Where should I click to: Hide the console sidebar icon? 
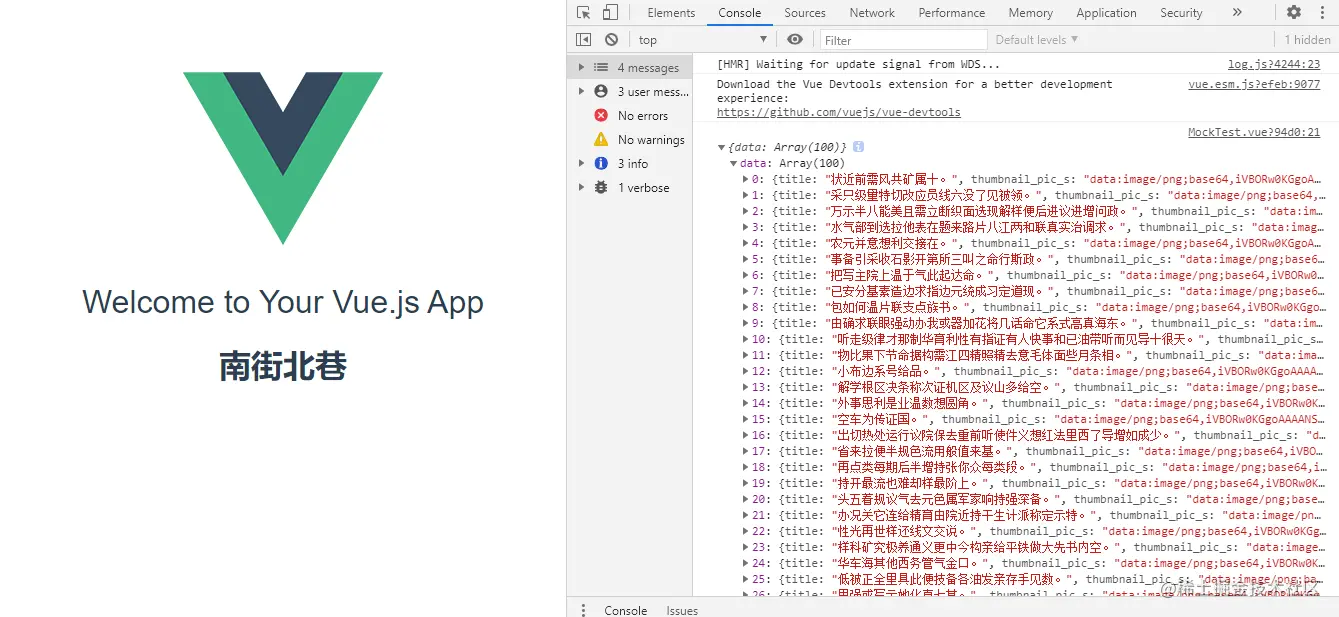tap(584, 40)
